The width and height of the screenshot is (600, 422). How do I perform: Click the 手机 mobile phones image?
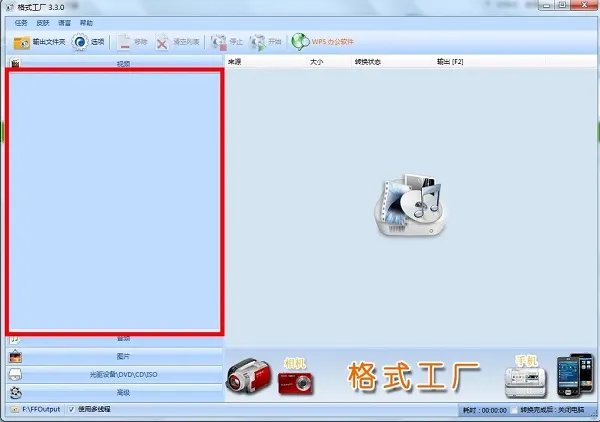pyautogui.click(x=575, y=375)
